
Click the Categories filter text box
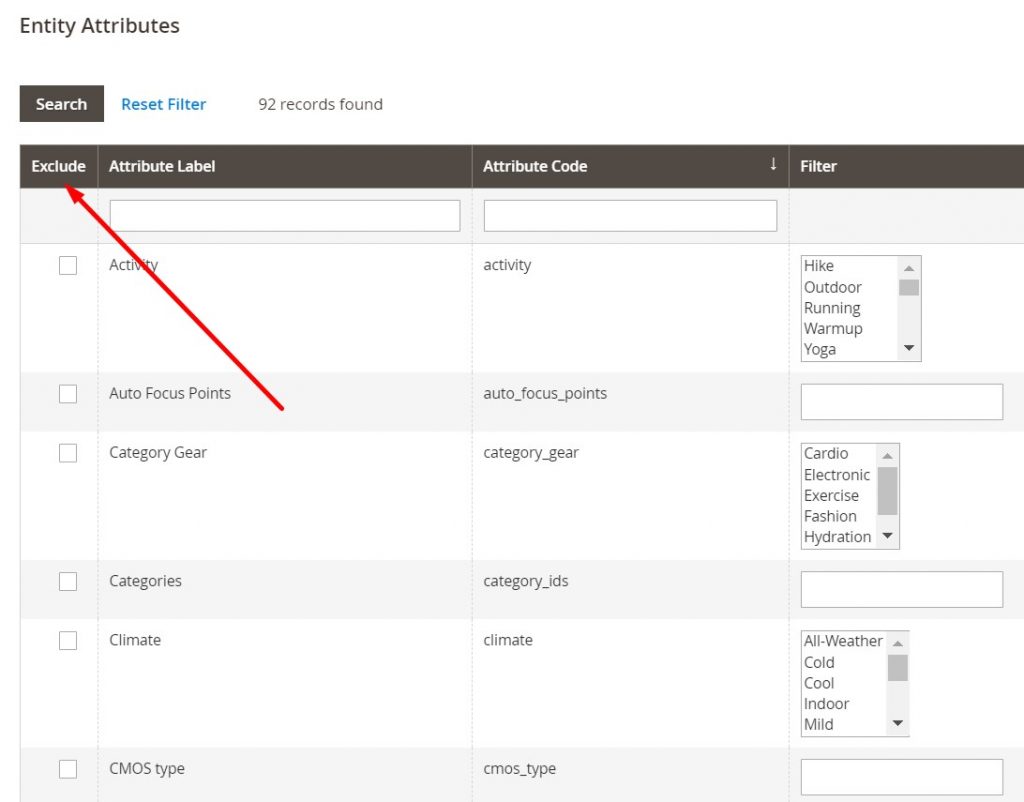[x=901, y=589]
